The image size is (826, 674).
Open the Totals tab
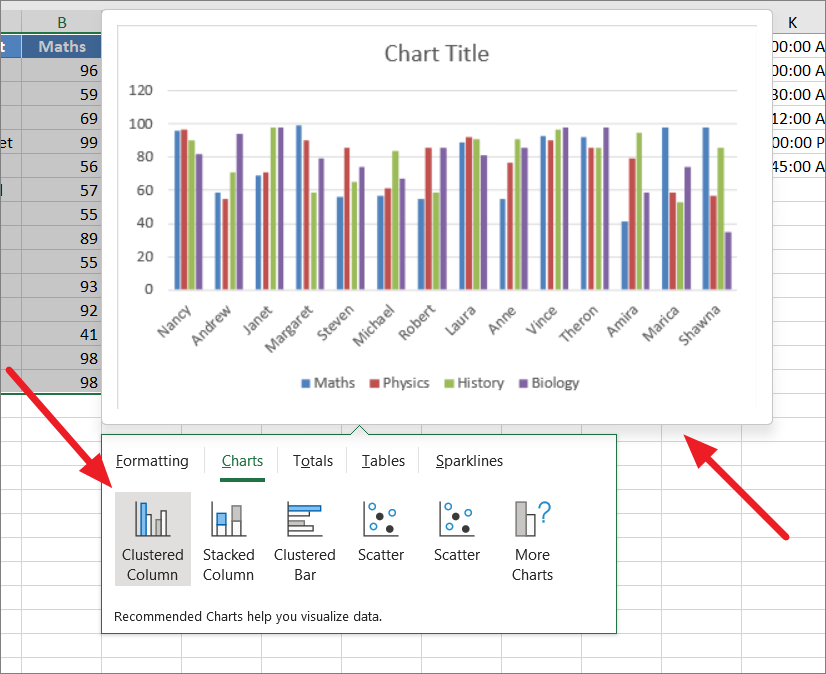(x=312, y=461)
